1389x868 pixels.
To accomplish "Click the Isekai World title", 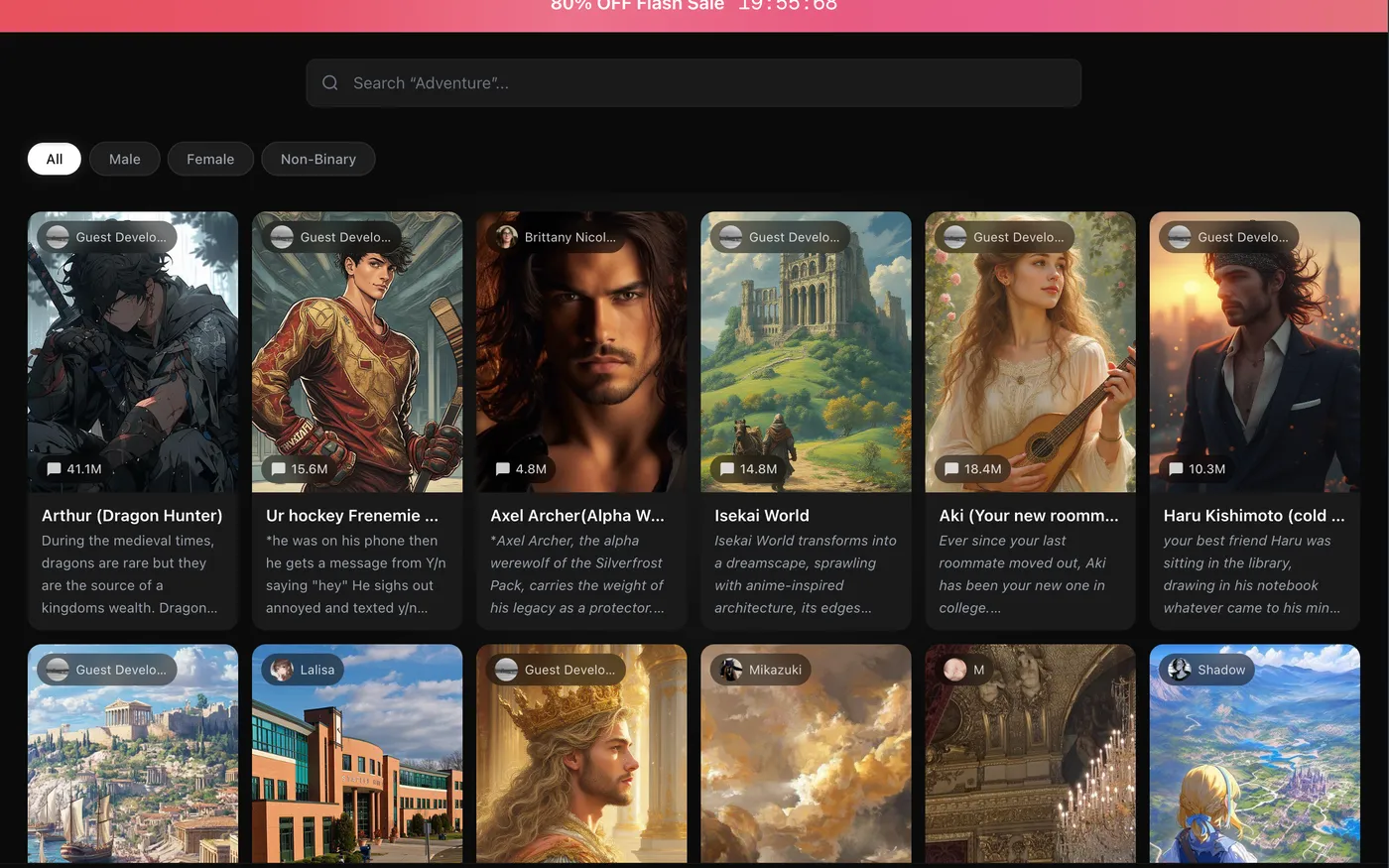I will point(762,516).
